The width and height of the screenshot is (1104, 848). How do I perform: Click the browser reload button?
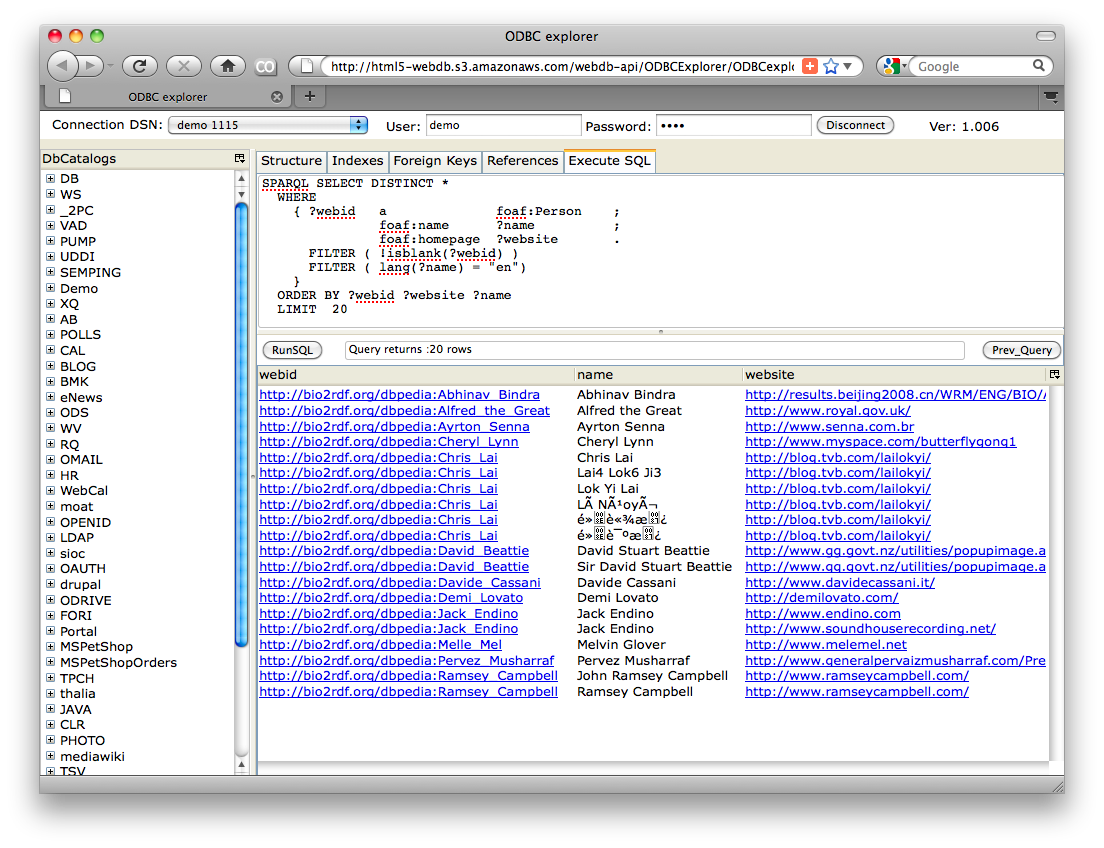140,66
